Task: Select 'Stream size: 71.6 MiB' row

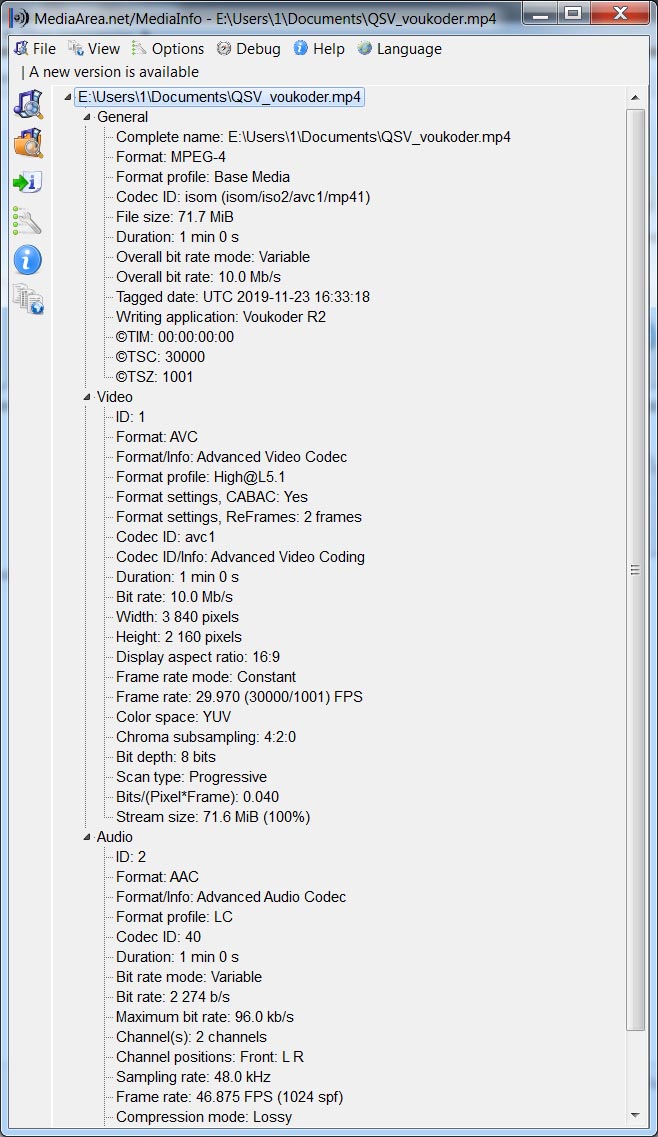Action: tap(213, 817)
